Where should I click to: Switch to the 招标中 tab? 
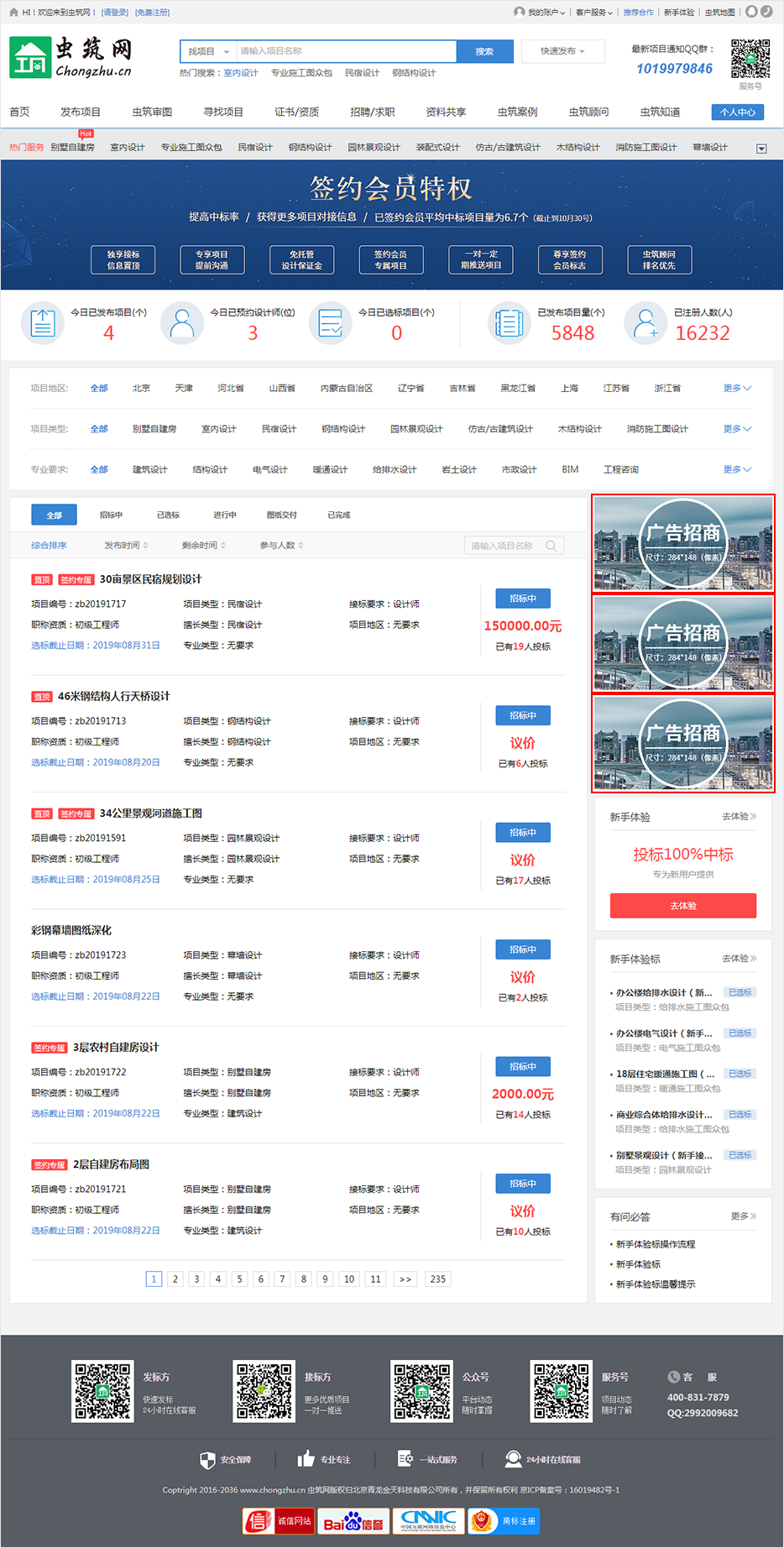coord(111,515)
